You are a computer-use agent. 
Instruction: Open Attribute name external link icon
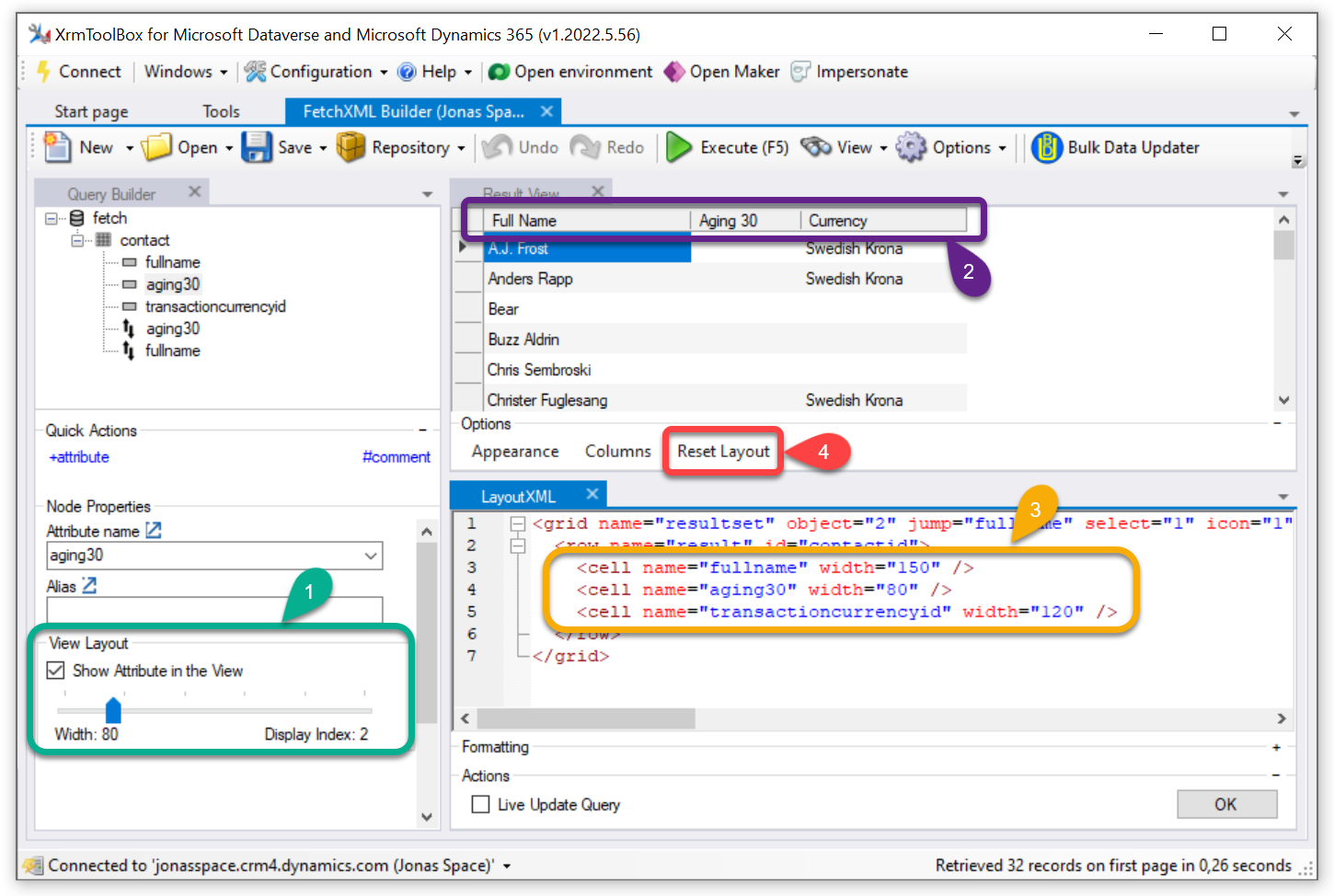pyautogui.click(x=154, y=531)
